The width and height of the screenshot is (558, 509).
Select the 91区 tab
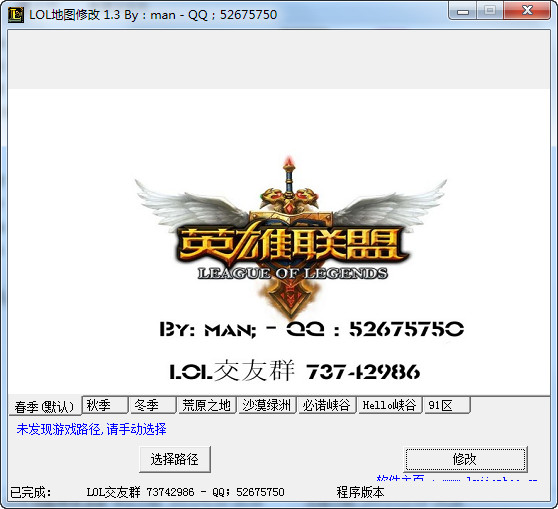tap(447, 405)
